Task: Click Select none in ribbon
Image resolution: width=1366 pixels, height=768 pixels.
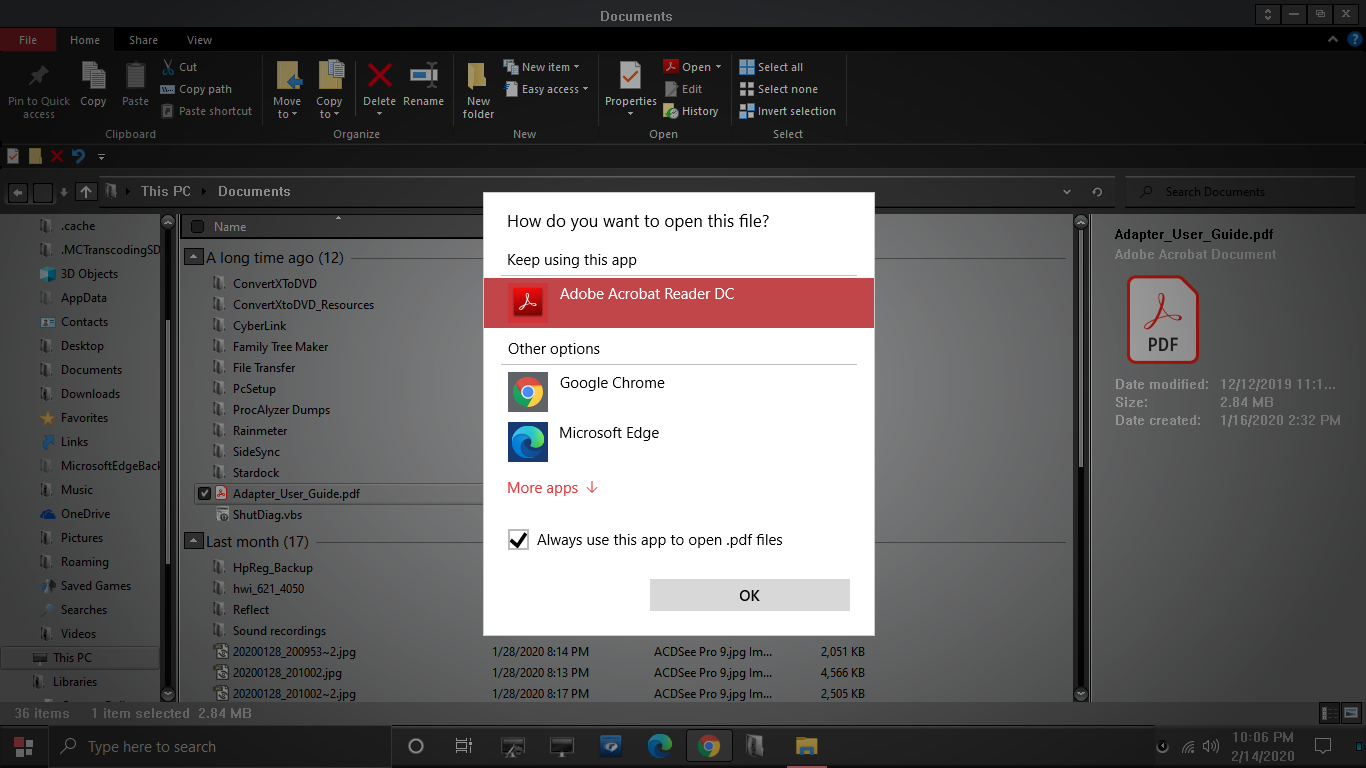Action: 777,89
